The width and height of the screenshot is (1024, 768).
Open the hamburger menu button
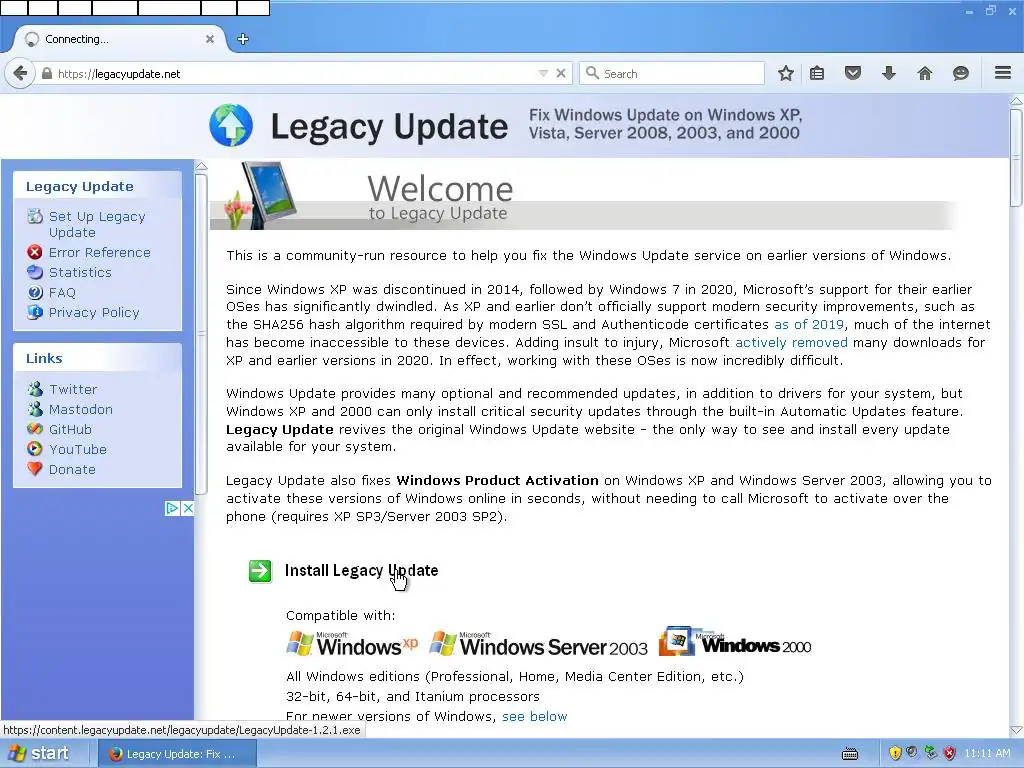click(1003, 72)
